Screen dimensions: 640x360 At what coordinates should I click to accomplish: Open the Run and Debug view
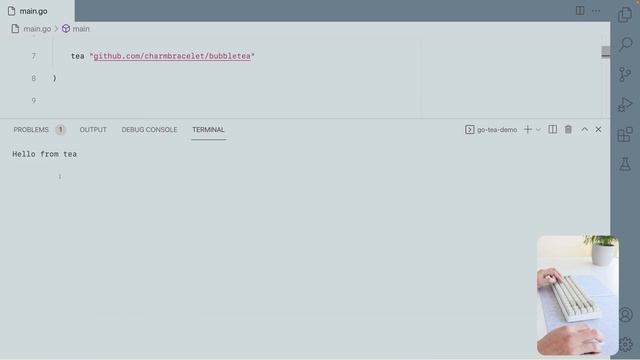point(625,104)
